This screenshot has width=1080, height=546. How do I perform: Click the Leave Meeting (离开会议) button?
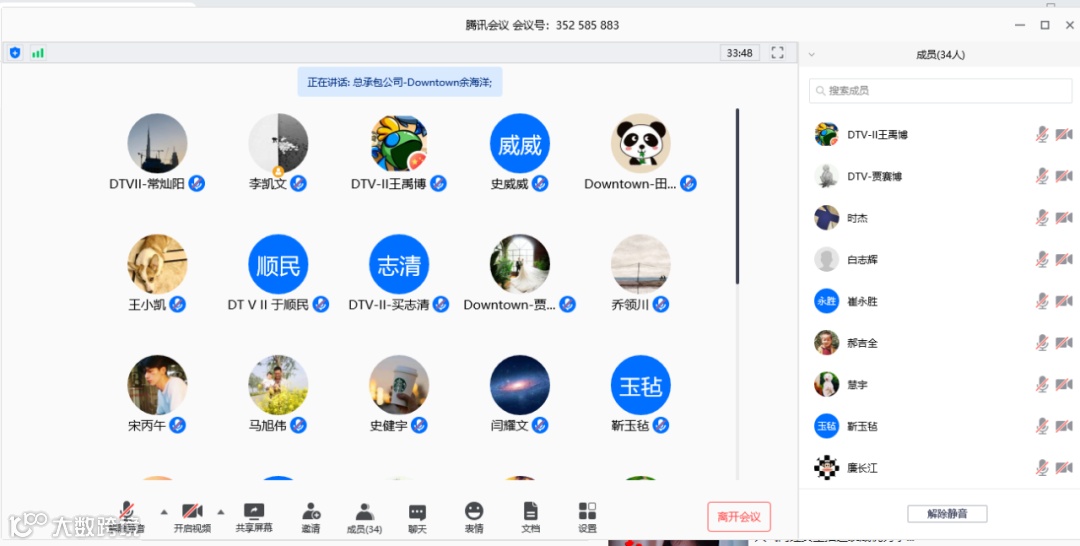point(739,516)
